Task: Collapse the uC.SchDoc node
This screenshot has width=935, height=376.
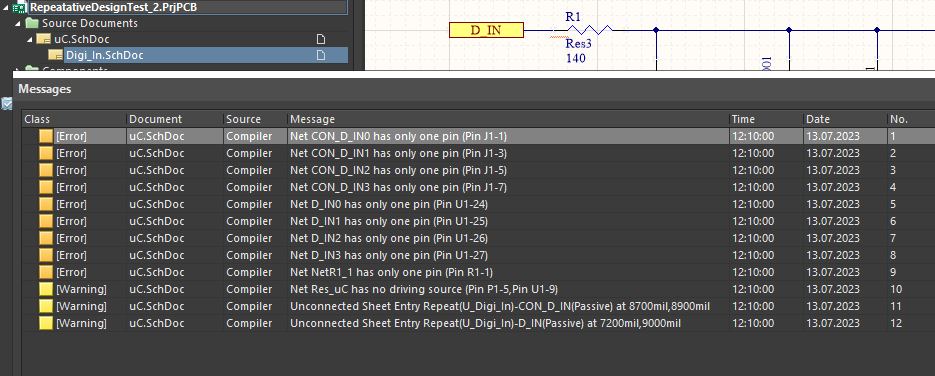Action: (30, 39)
